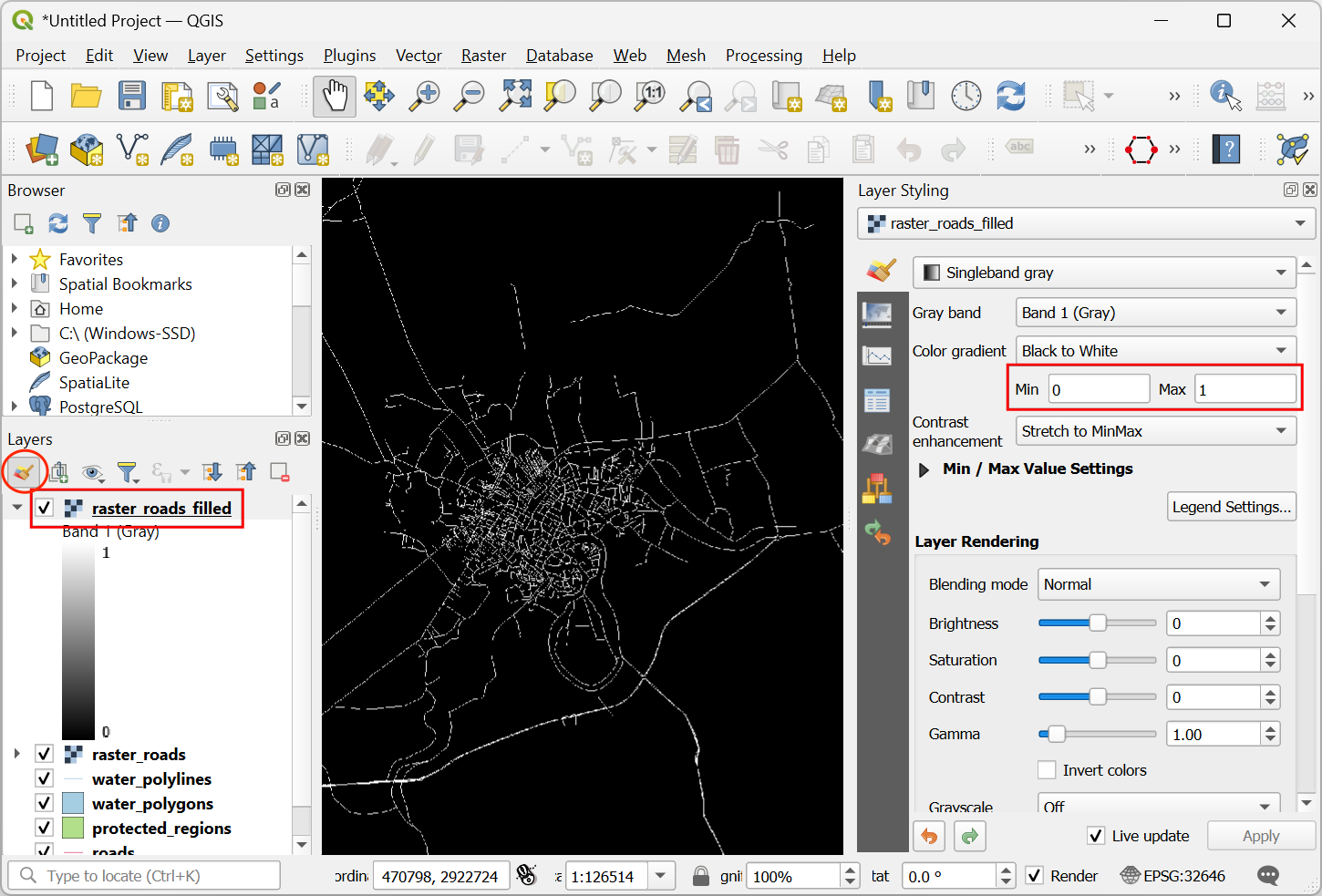Click the Legend Settings button
The height and width of the screenshot is (896, 1322).
tap(1231, 507)
